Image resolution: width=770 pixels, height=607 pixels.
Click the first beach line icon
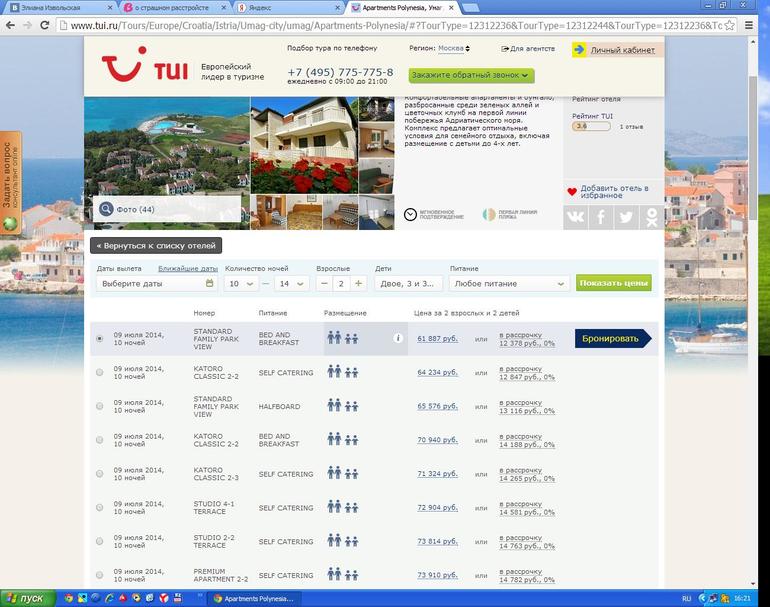pyautogui.click(x=489, y=214)
